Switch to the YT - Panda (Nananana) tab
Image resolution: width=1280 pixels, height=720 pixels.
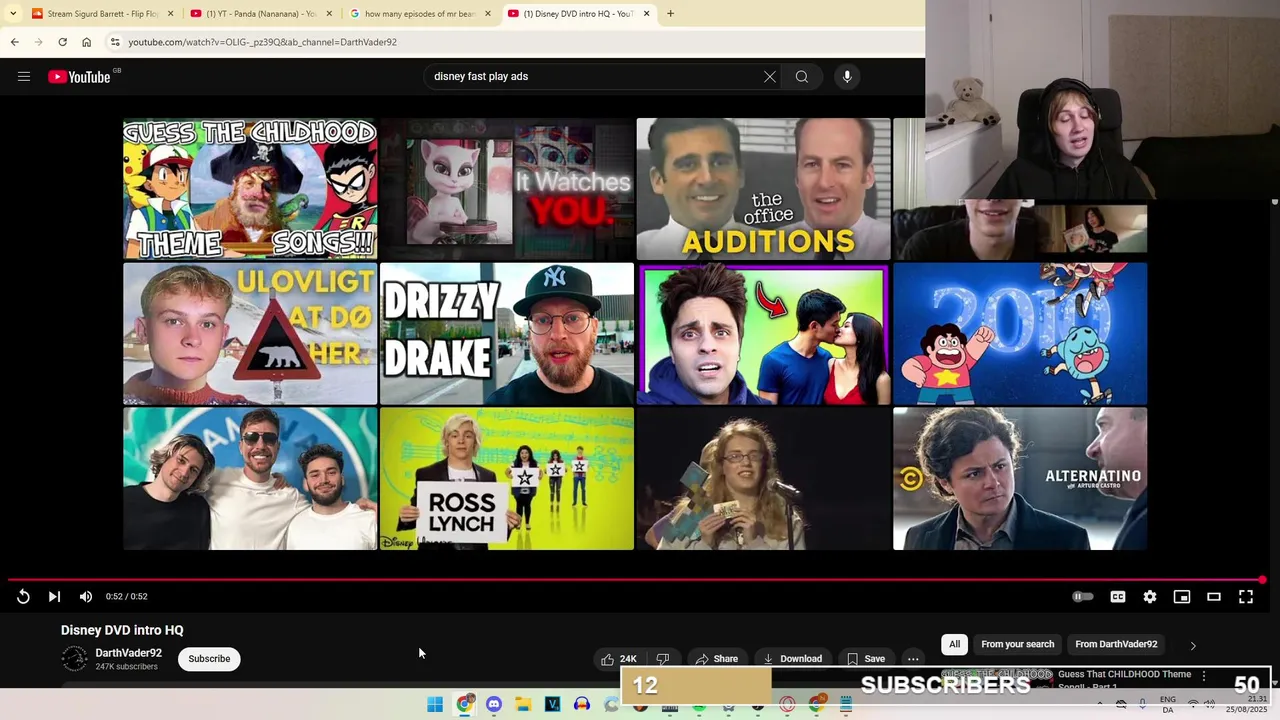[x=260, y=14]
